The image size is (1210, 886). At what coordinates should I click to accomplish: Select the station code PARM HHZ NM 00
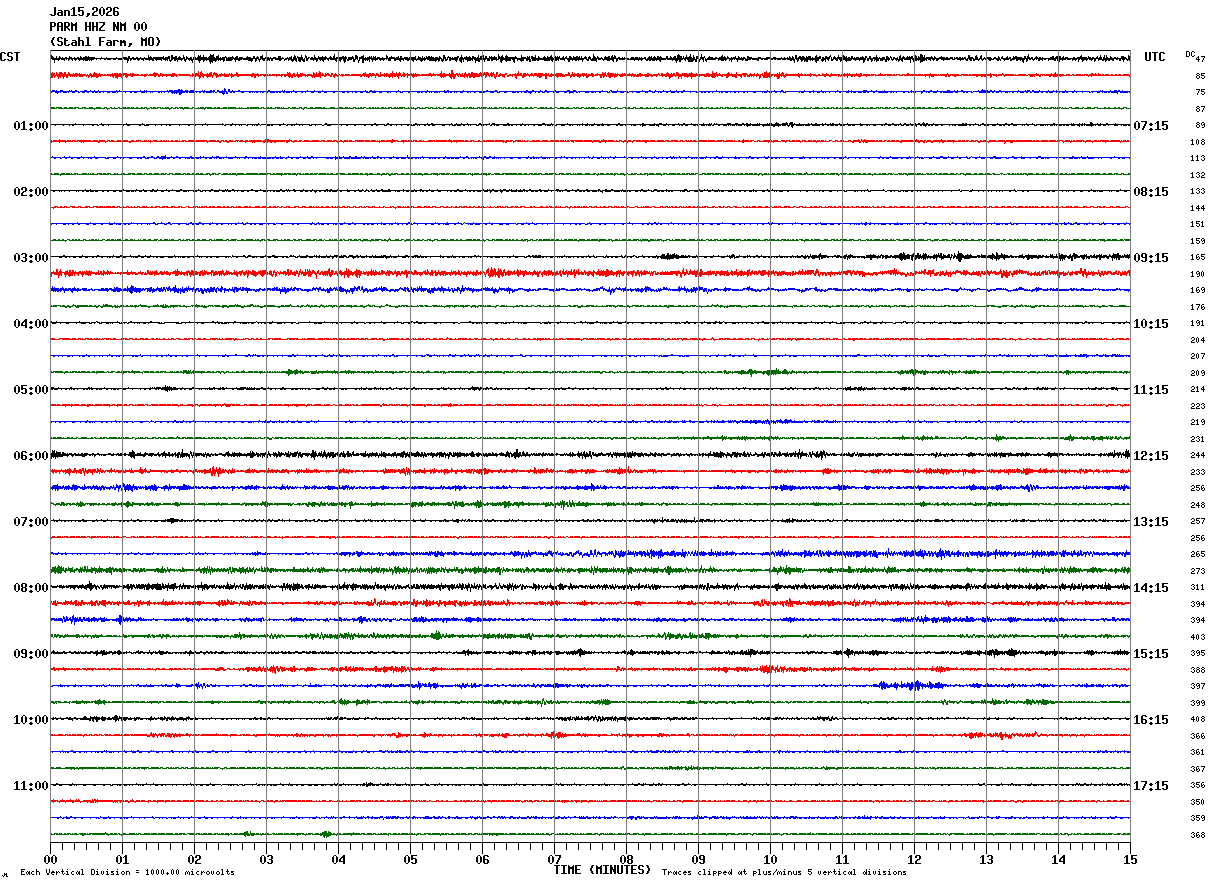click(x=98, y=27)
